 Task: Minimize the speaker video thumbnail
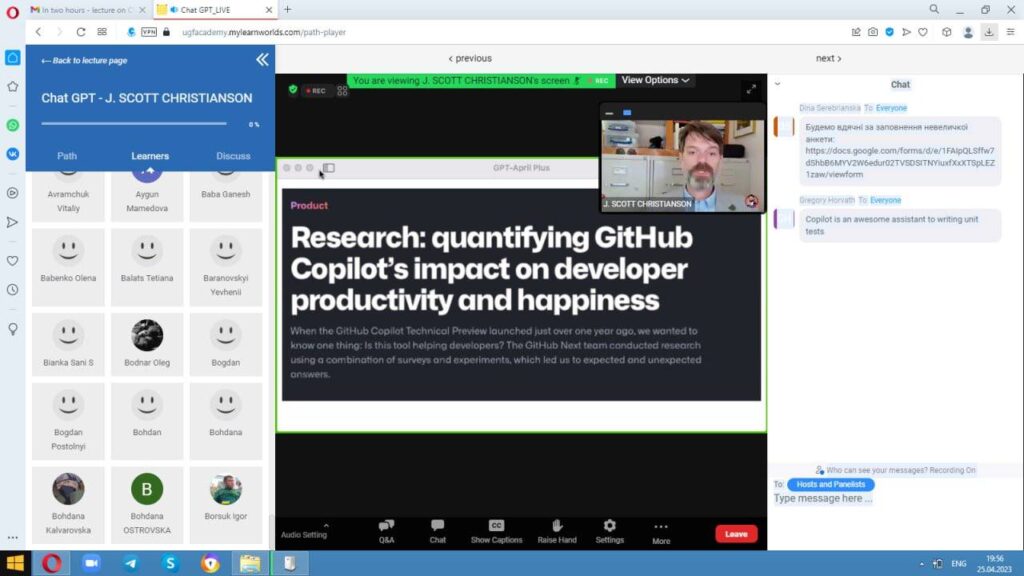(609, 113)
